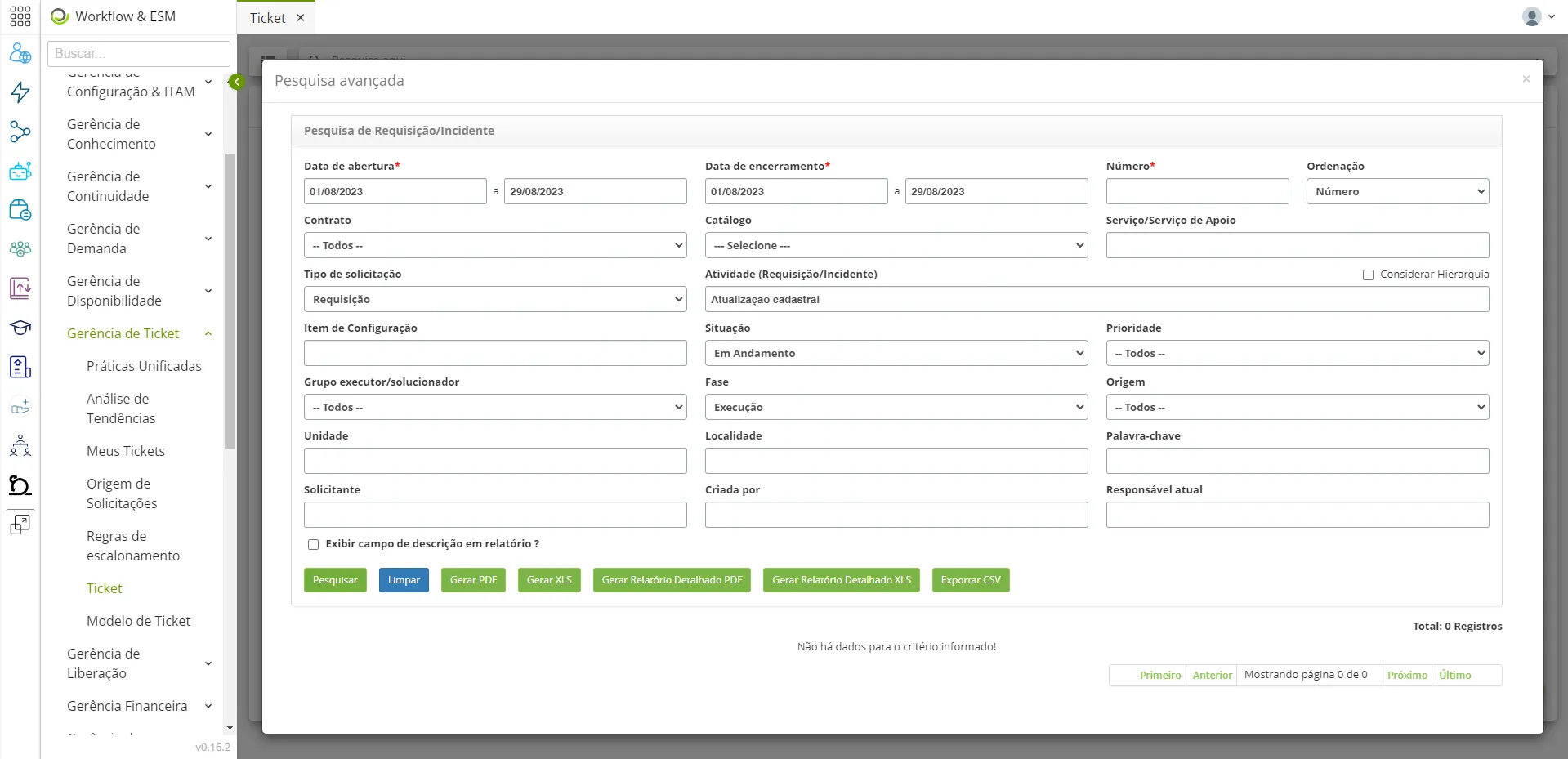Expand Gerência de Liberação in sidebar
Image resolution: width=1568 pixels, height=759 pixels.
click(139, 663)
